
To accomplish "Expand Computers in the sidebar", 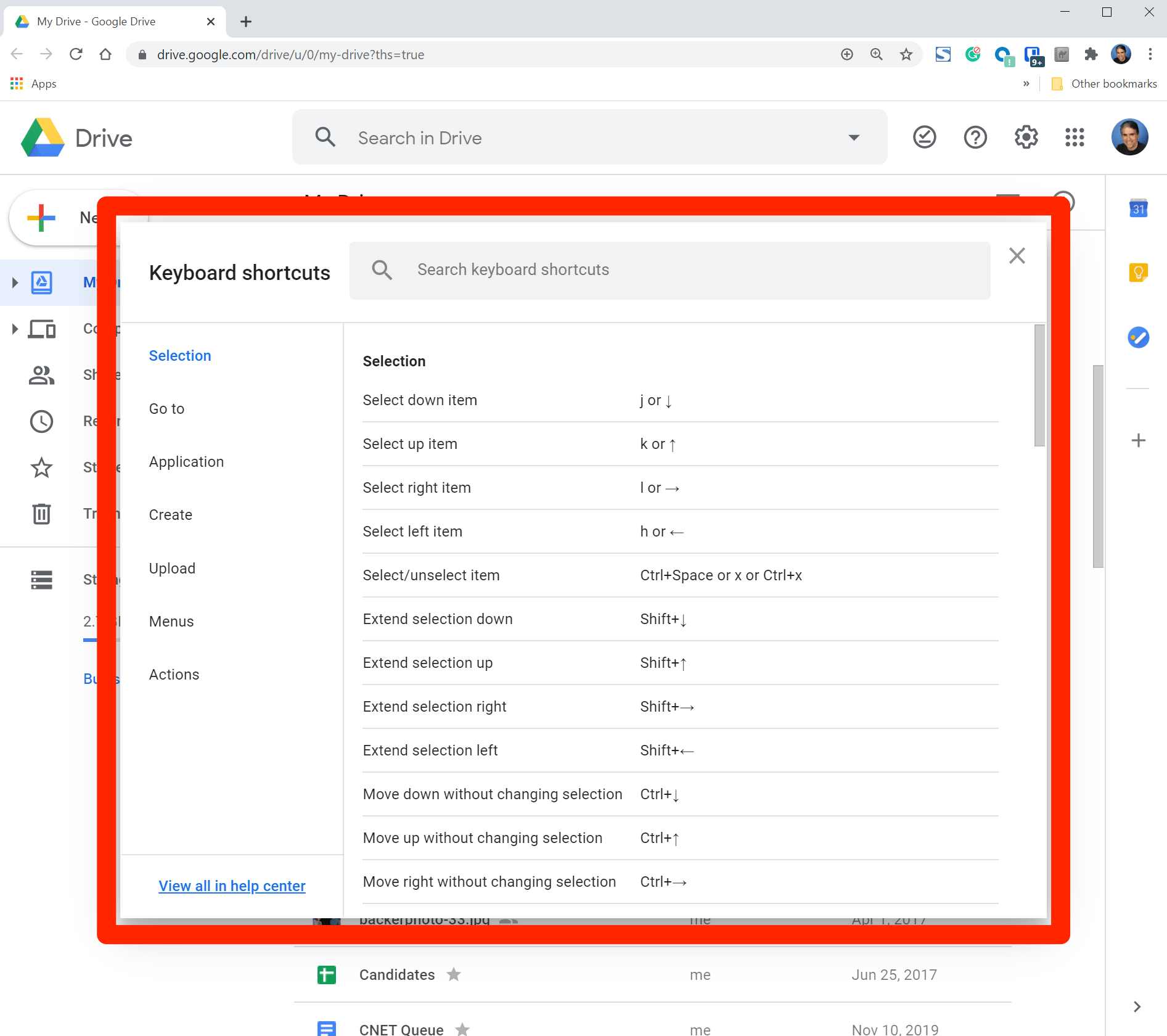I will (15, 329).
